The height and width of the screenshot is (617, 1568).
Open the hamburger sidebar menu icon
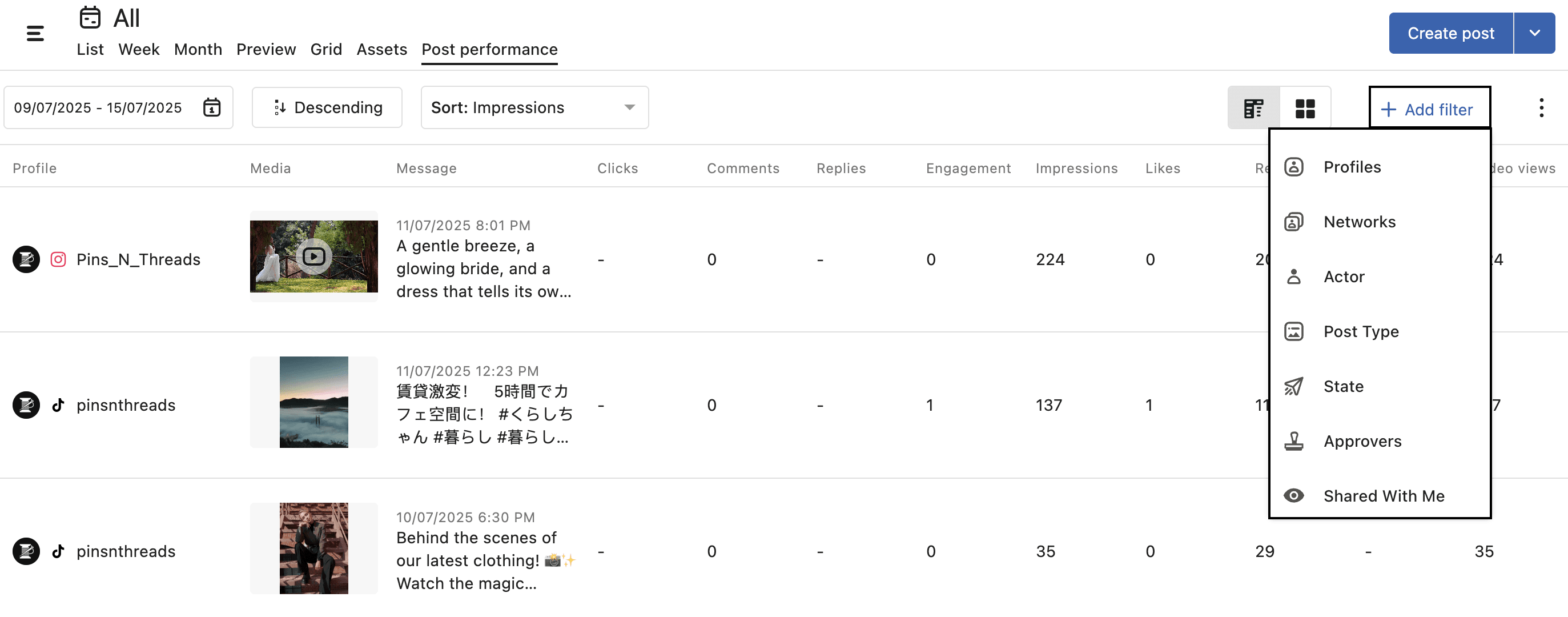35,34
